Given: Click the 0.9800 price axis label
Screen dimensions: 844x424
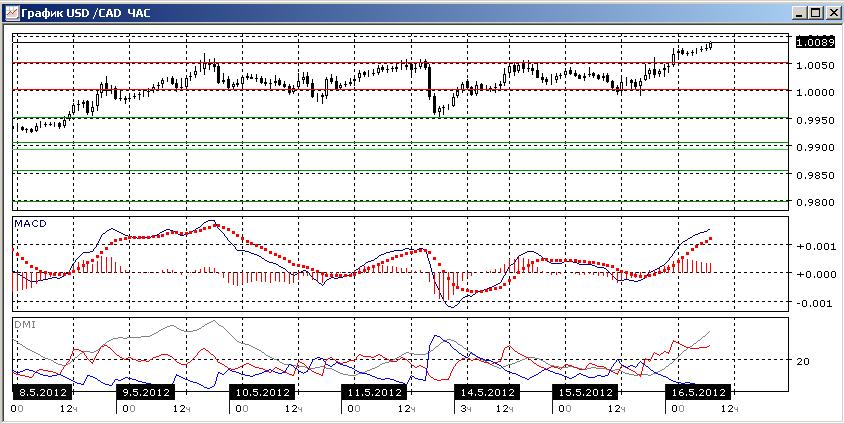Looking at the screenshot, I should [814, 202].
